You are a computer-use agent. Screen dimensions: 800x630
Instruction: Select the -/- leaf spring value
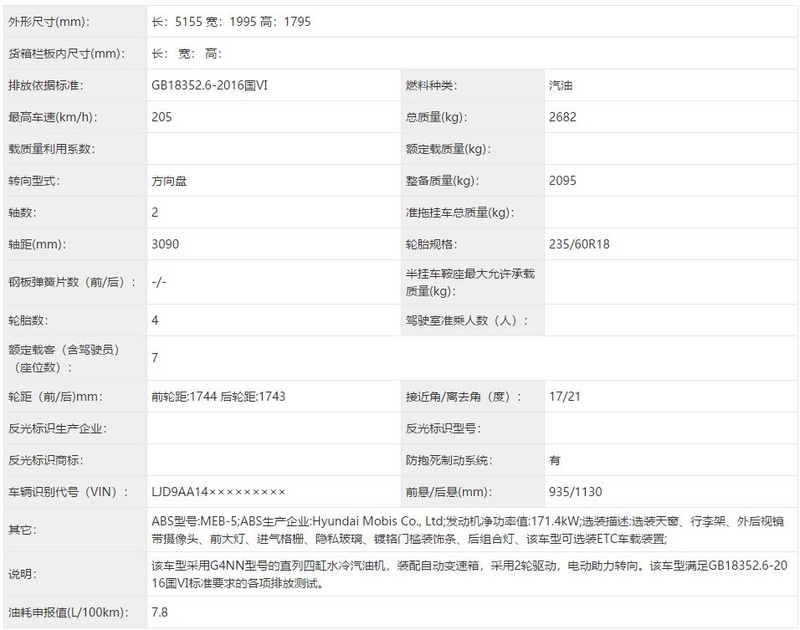coord(159,282)
